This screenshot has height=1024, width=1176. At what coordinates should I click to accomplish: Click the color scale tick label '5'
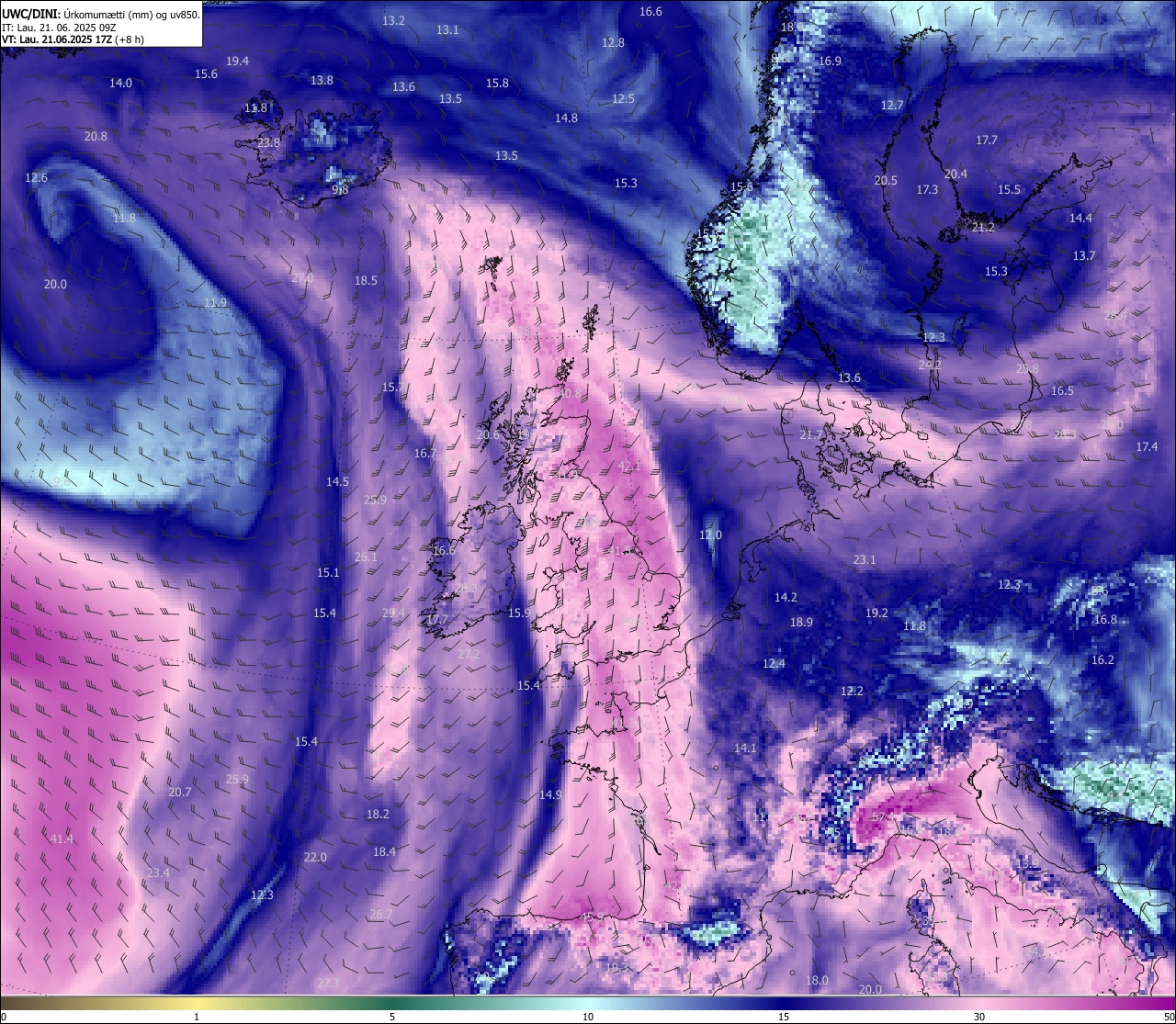392,1017
